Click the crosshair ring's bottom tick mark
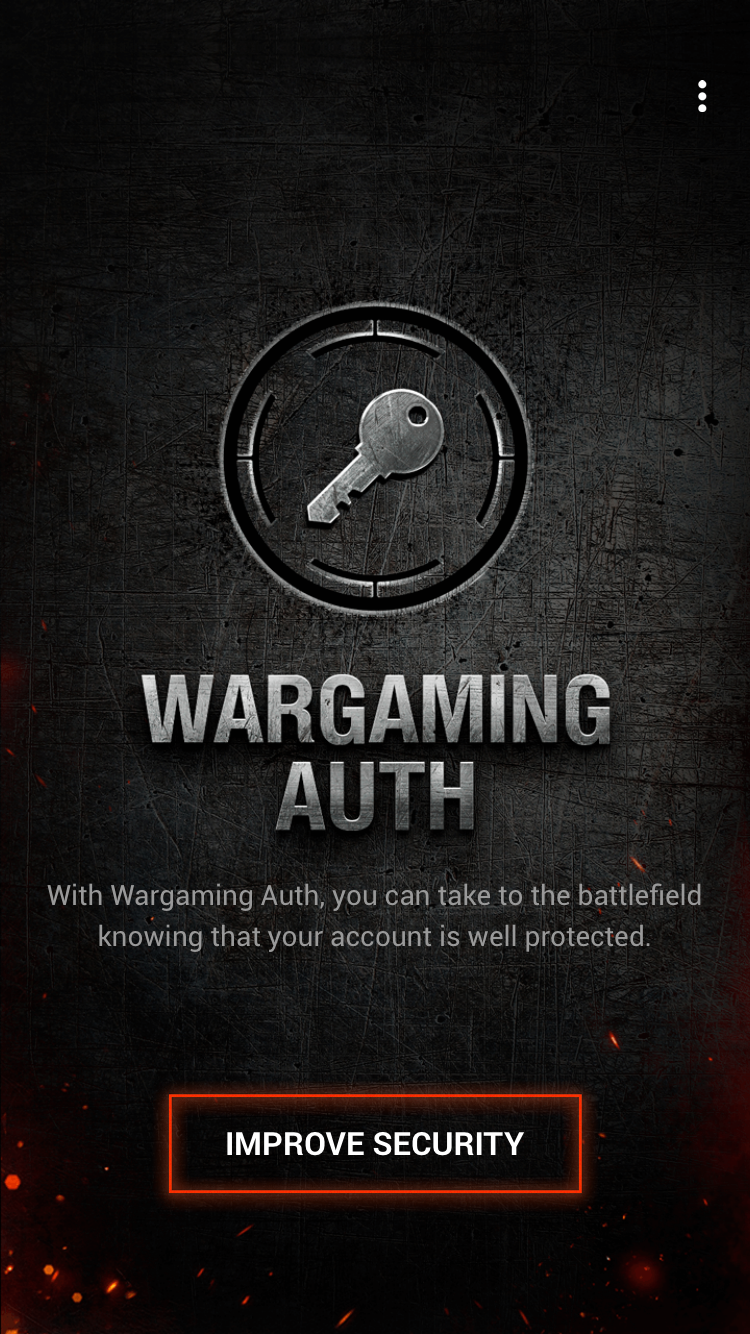The image size is (750, 1334). coord(376,584)
